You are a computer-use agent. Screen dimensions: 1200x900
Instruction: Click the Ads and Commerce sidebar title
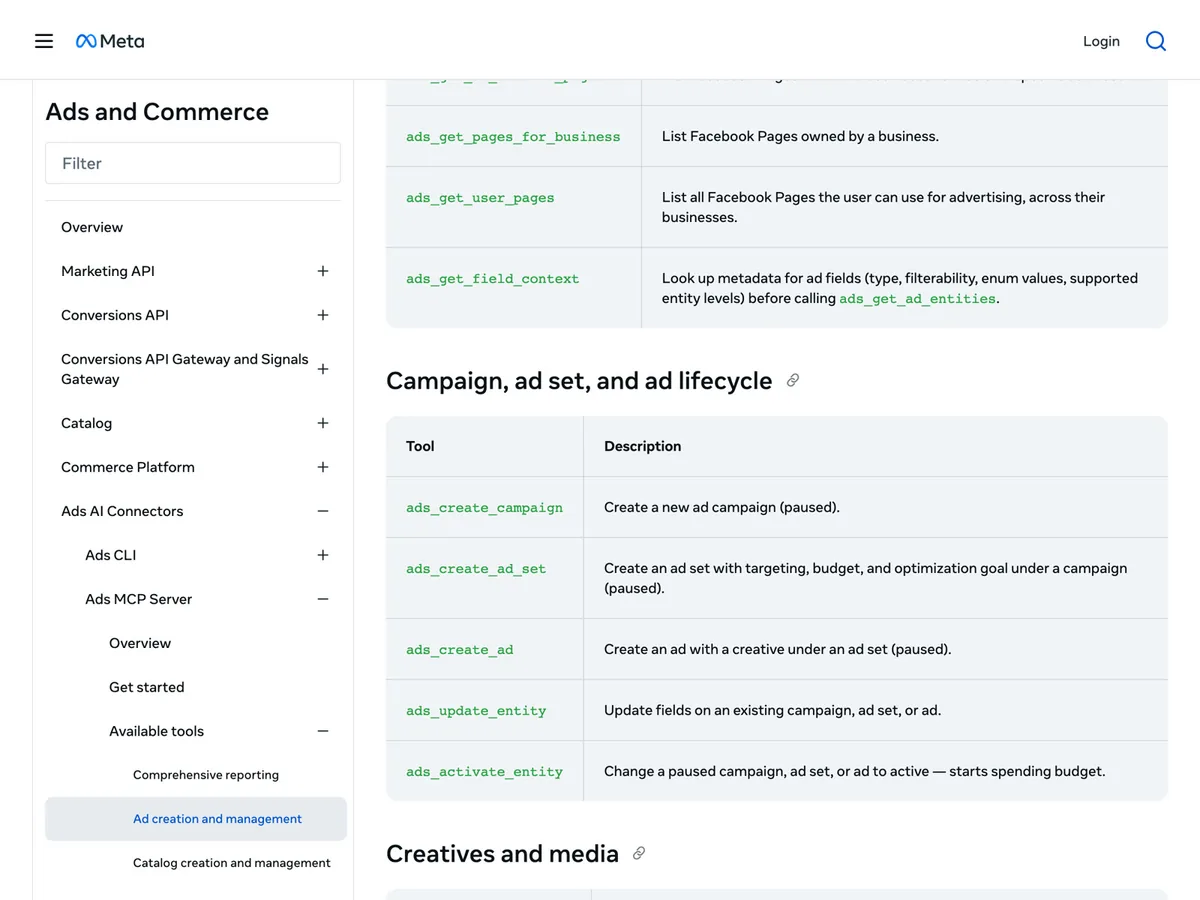[157, 112]
